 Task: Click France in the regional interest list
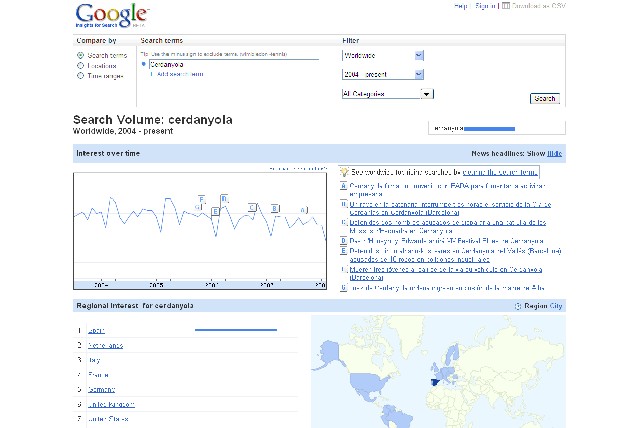[98, 375]
